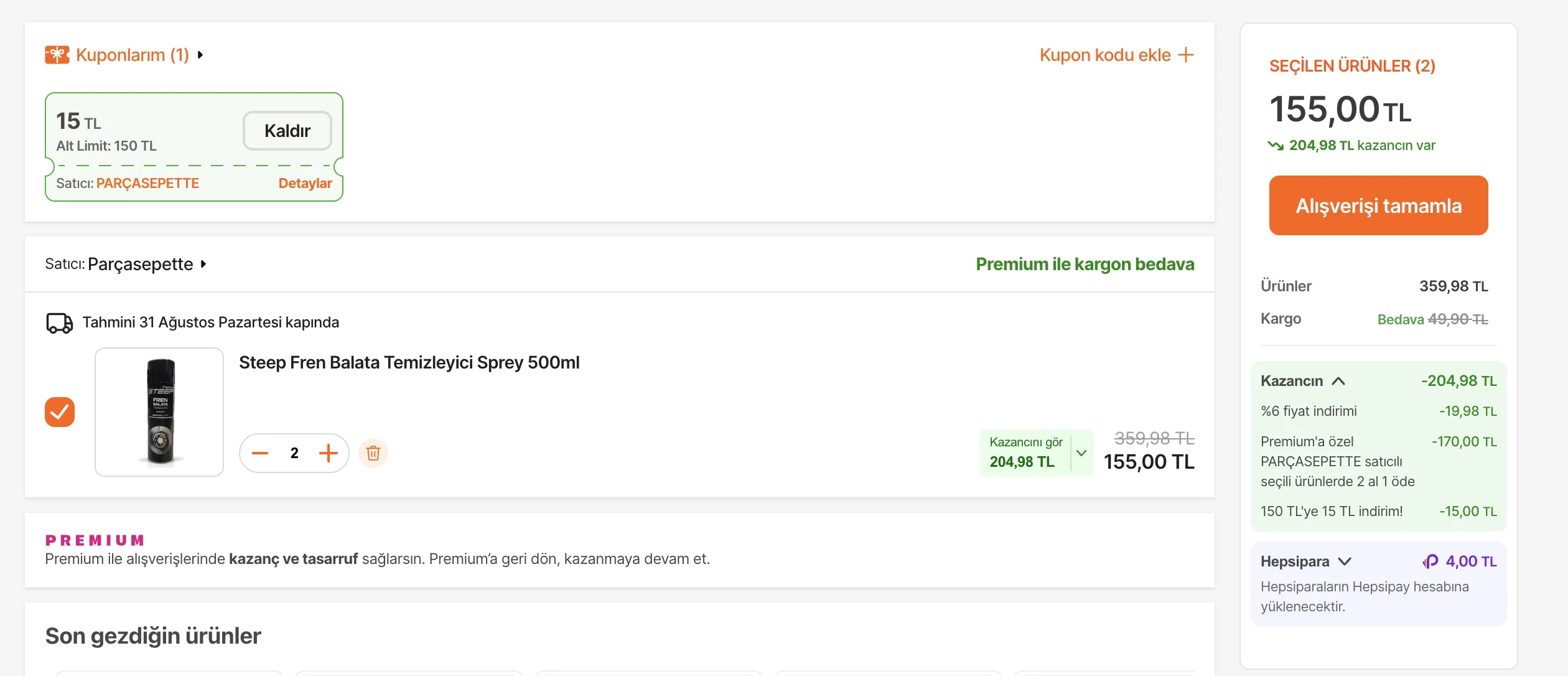
Task: Click the plus icon next to Kupon kodu ekle
Action: point(1186,55)
